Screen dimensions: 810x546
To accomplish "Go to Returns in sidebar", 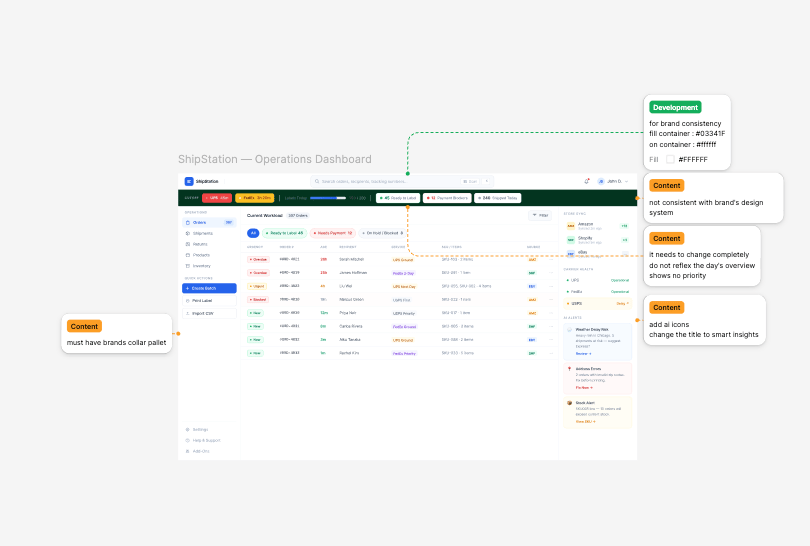I will click(200, 244).
